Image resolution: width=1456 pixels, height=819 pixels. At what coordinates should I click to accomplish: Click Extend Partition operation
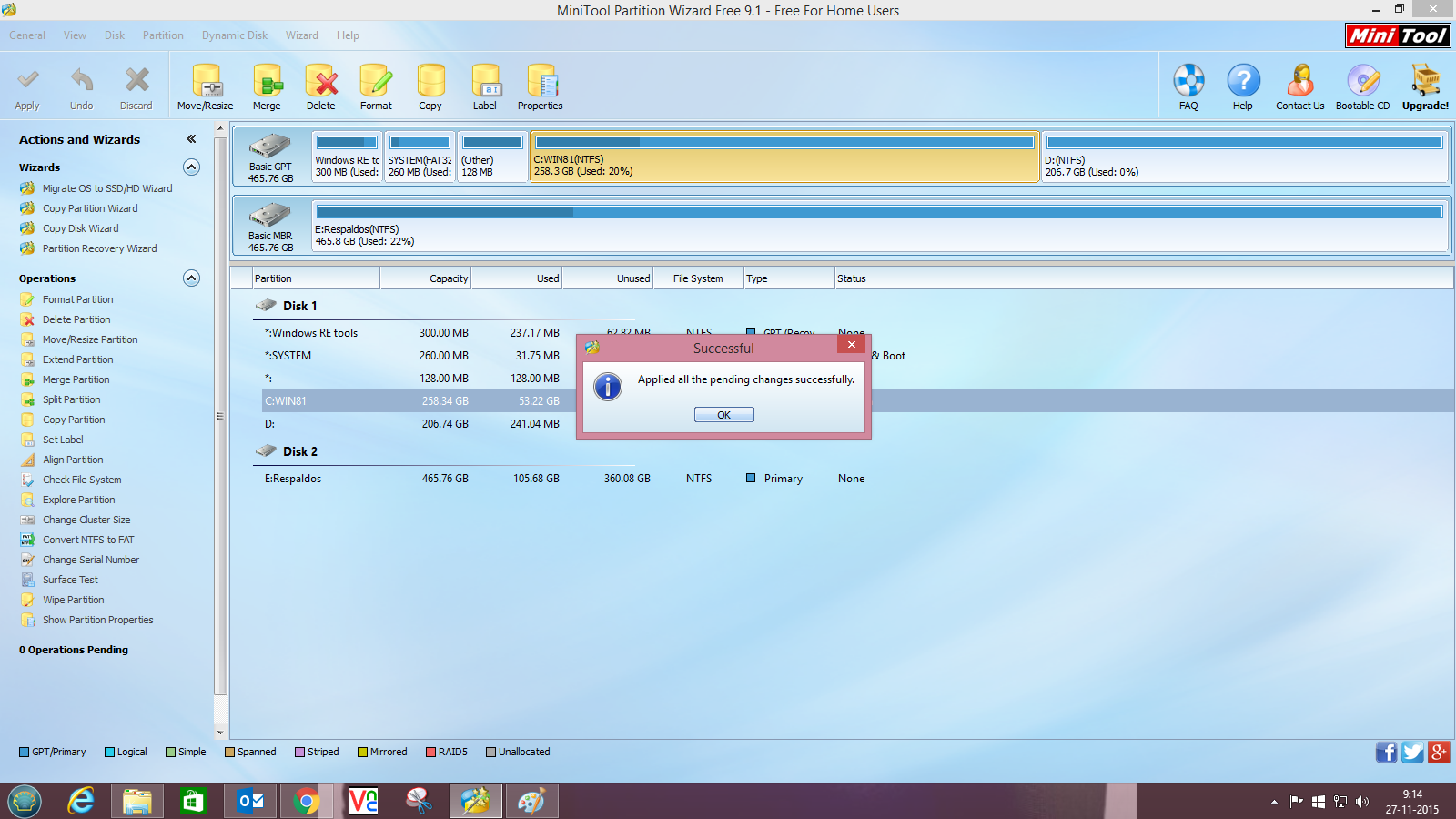point(77,359)
